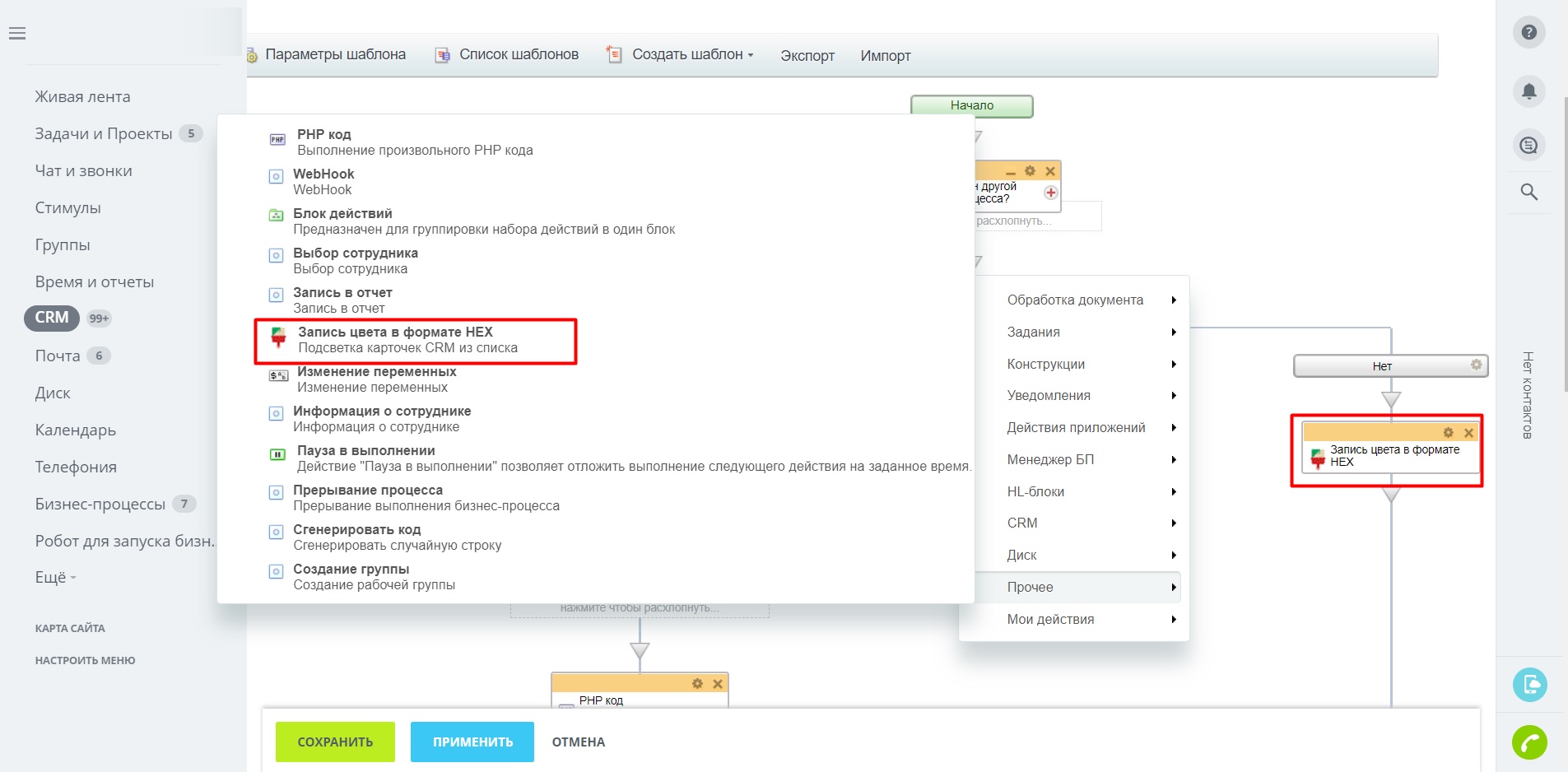Click the red plus on condition block
Viewport: 1568px width, 772px height.
1050,193
